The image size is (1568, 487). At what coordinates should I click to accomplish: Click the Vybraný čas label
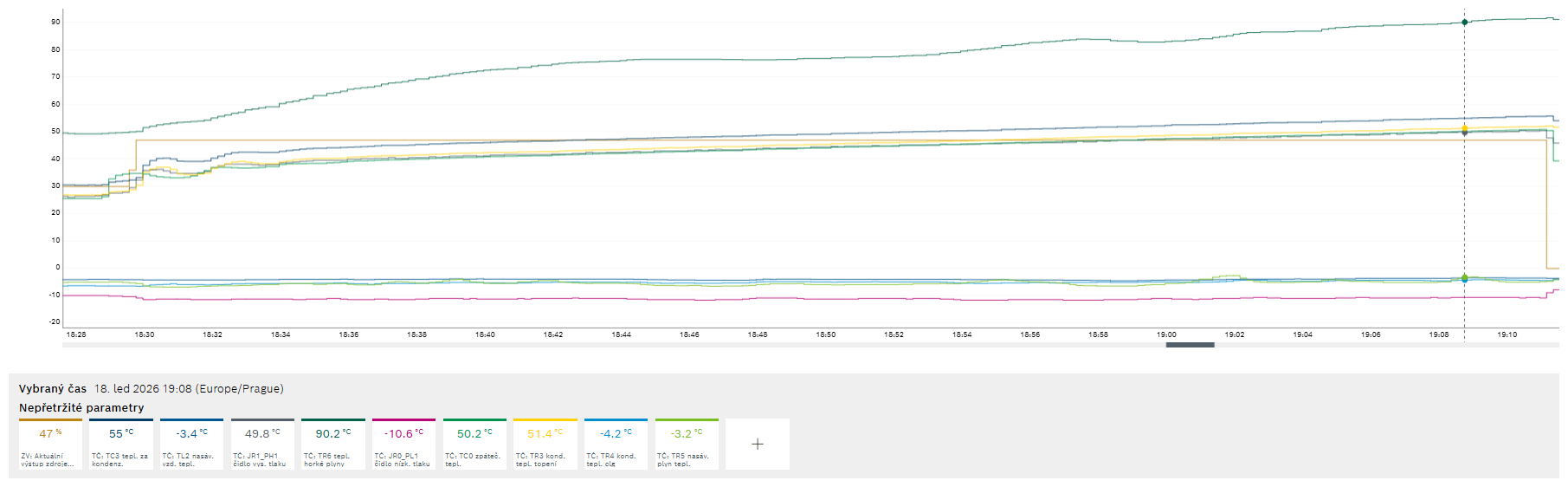click(x=53, y=389)
